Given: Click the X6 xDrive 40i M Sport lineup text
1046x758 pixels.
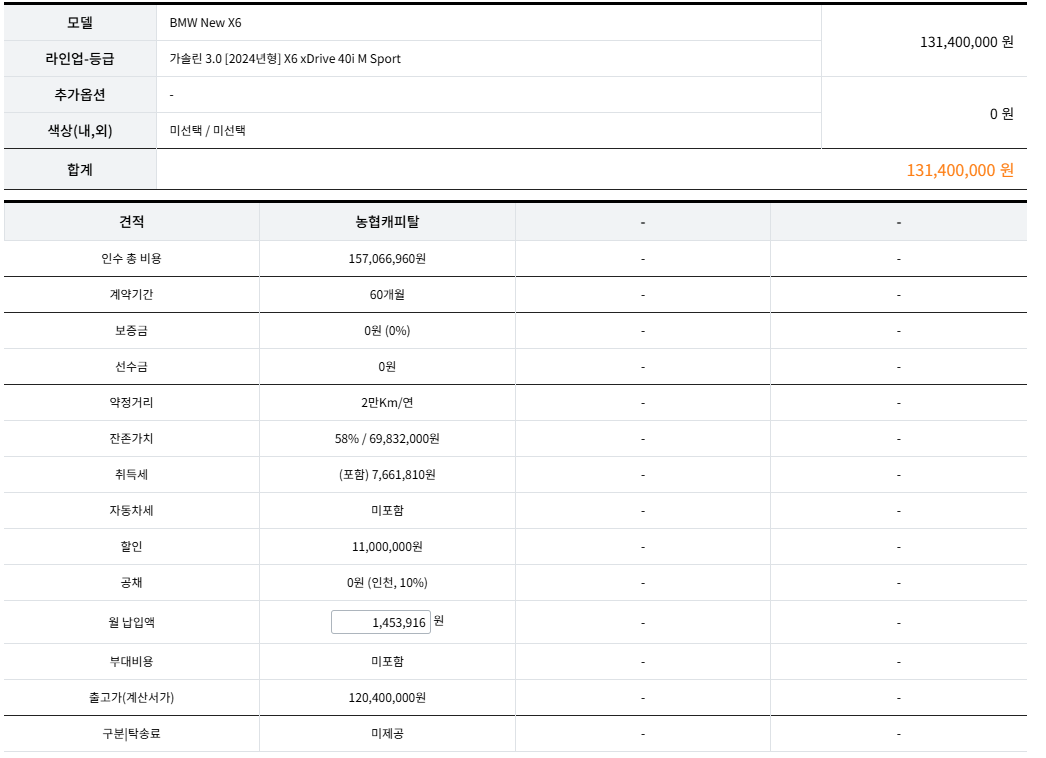Looking at the screenshot, I should 285,59.
